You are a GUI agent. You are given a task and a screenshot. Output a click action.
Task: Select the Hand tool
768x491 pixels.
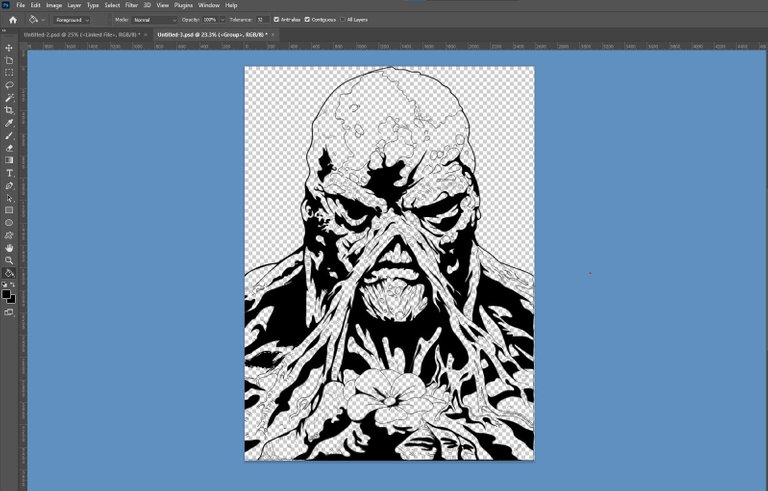(9, 248)
